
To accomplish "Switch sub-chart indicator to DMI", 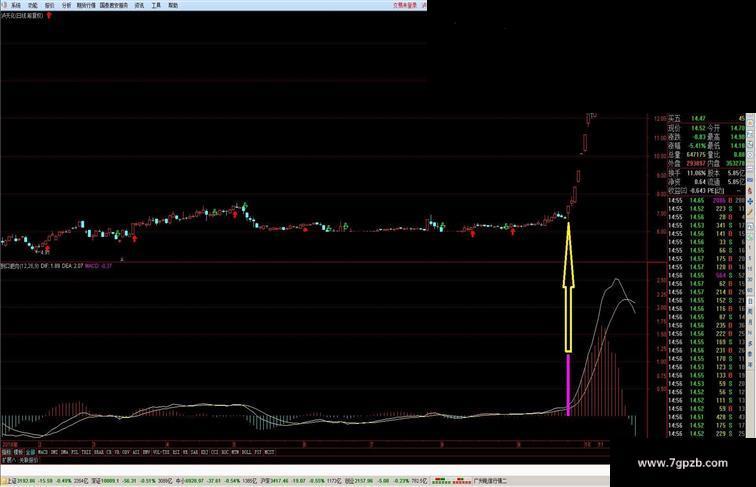I will point(54,452).
